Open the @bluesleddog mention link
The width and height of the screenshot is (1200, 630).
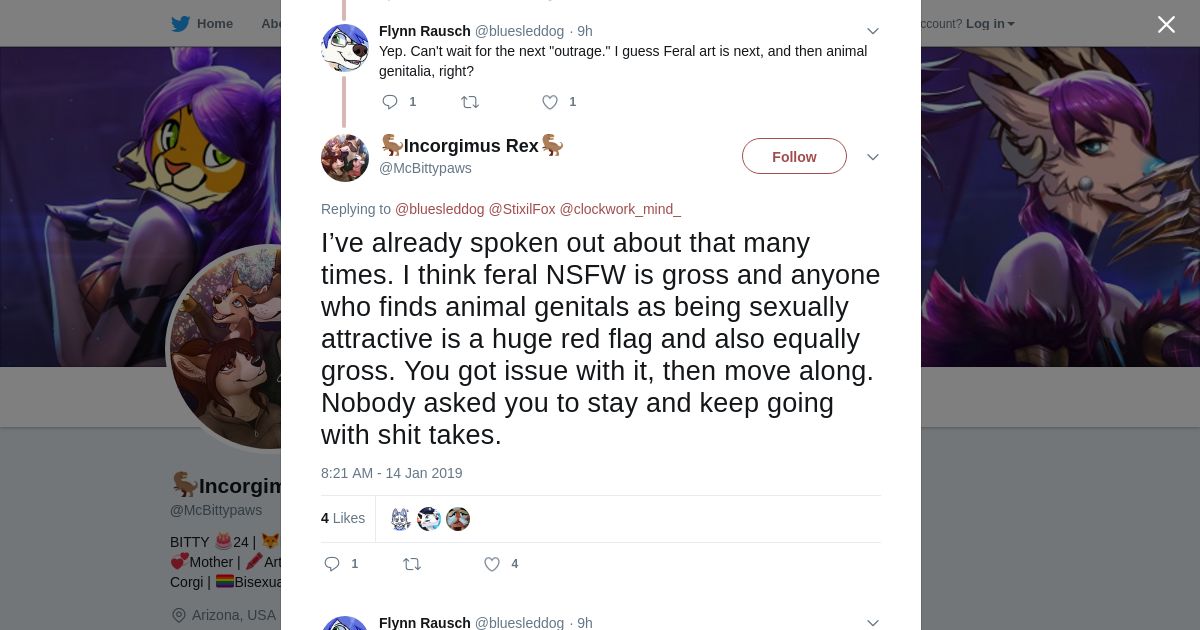click(x=439, y=209)
